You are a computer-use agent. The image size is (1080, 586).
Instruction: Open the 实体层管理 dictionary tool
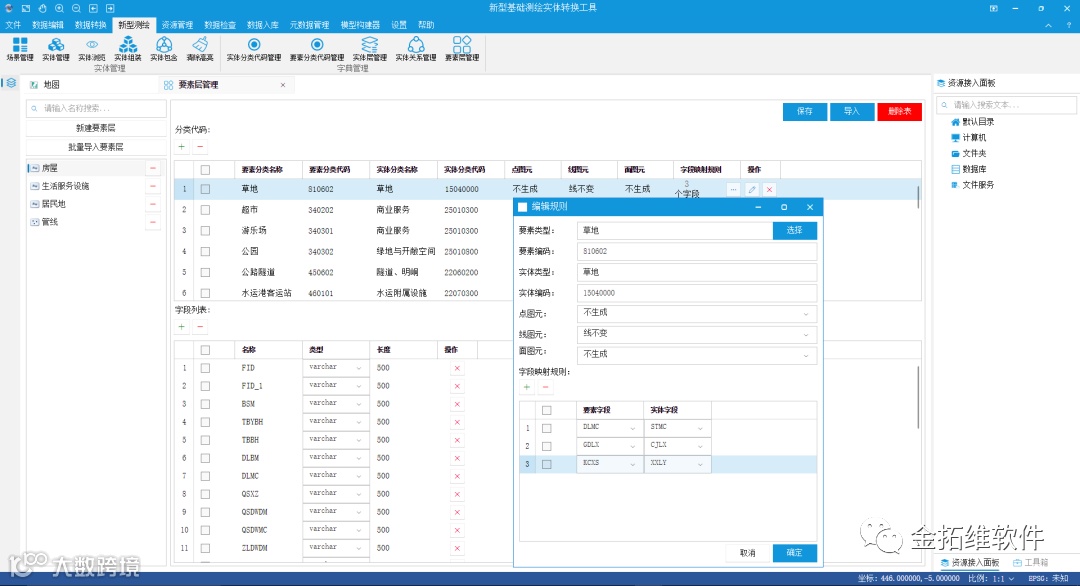[370, 49]
